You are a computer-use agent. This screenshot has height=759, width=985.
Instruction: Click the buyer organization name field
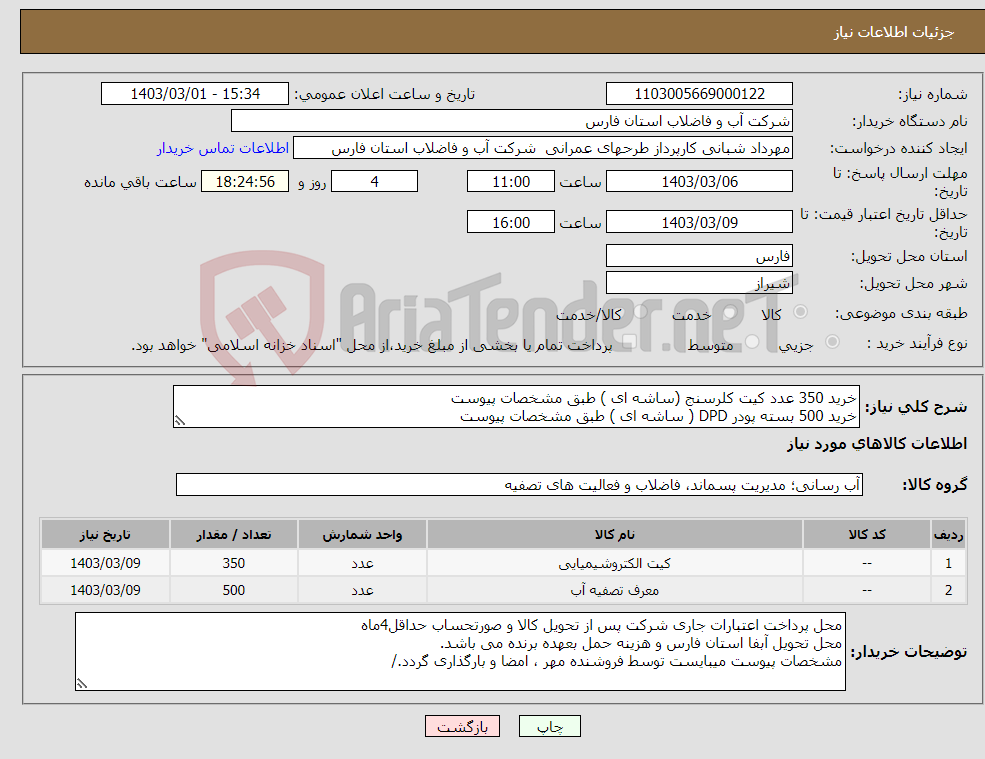(511, 121)
